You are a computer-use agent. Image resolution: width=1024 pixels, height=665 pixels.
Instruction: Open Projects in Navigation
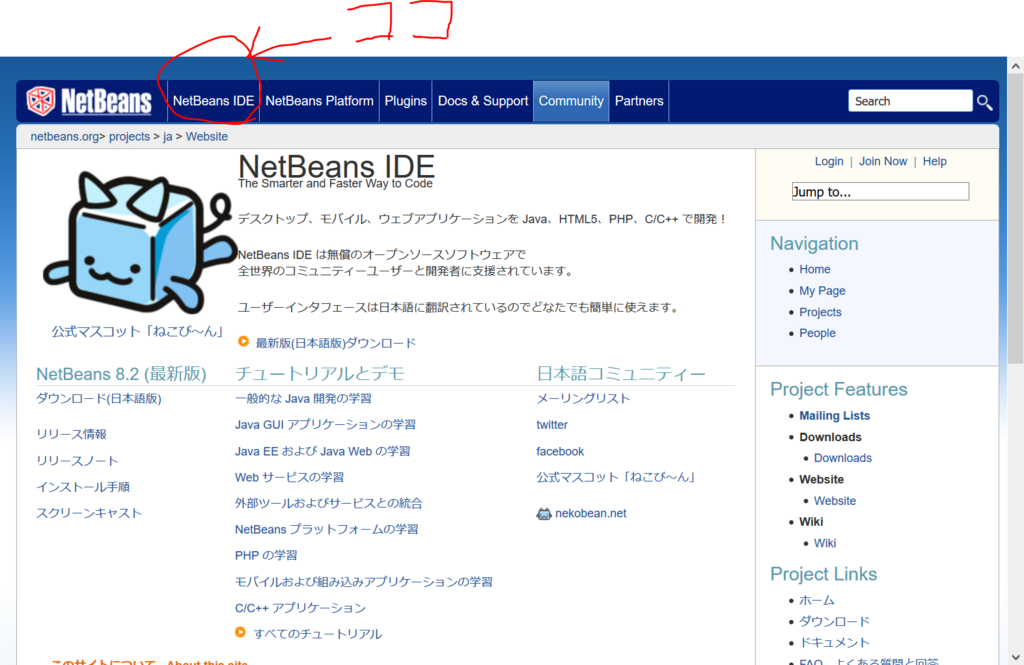coord(820,312)
